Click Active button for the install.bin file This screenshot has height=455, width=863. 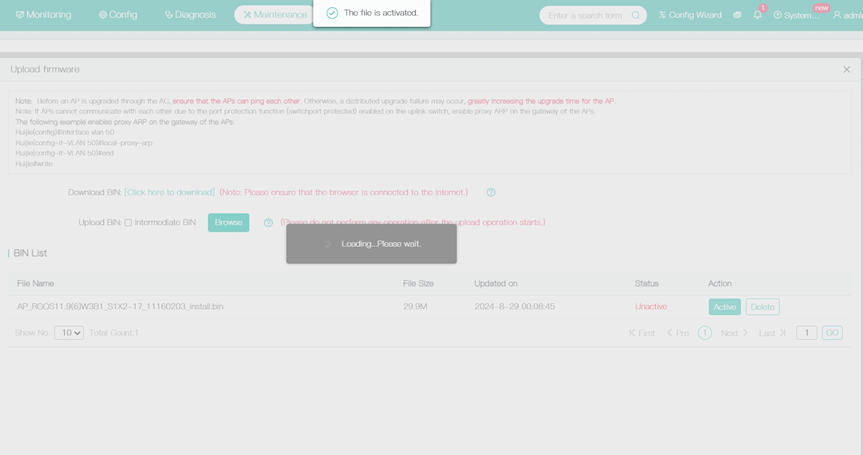pos(724,306)
